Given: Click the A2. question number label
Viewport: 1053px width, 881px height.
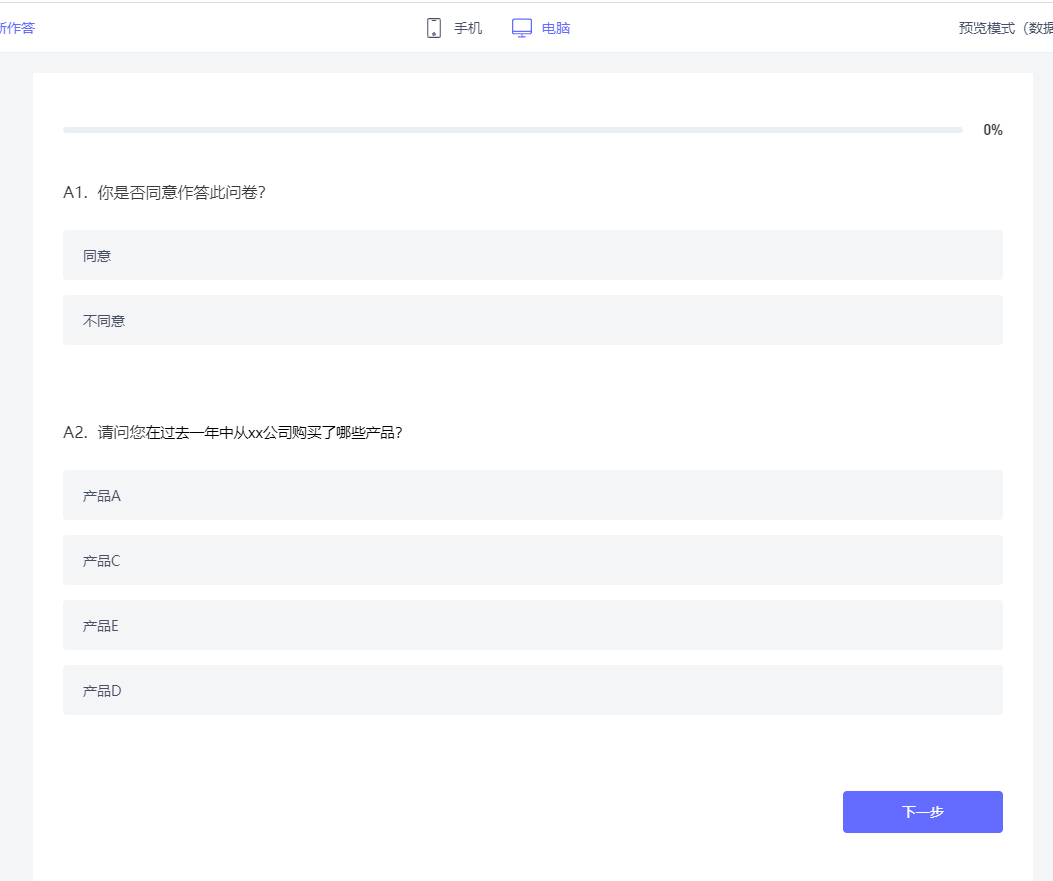Looking at the screenshot, I should [76, 432].
